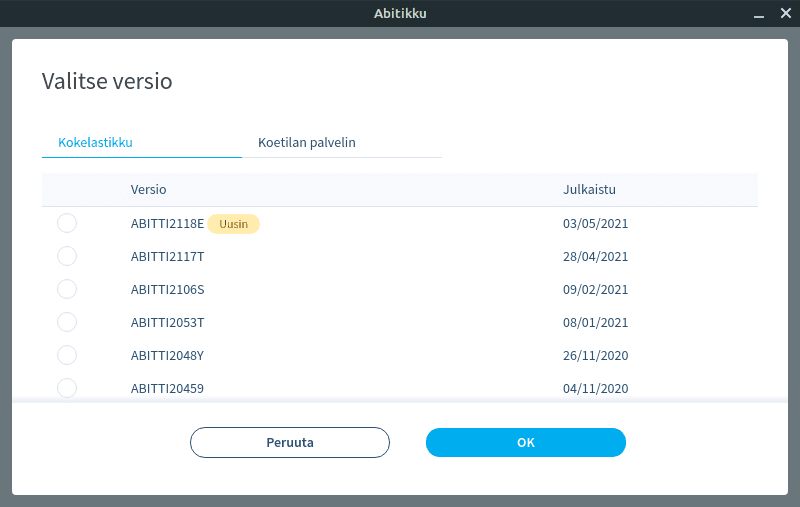This screenshot has width=800, height=507.
Task: Click the 03/05/2021 publish date
Action: 595,224
